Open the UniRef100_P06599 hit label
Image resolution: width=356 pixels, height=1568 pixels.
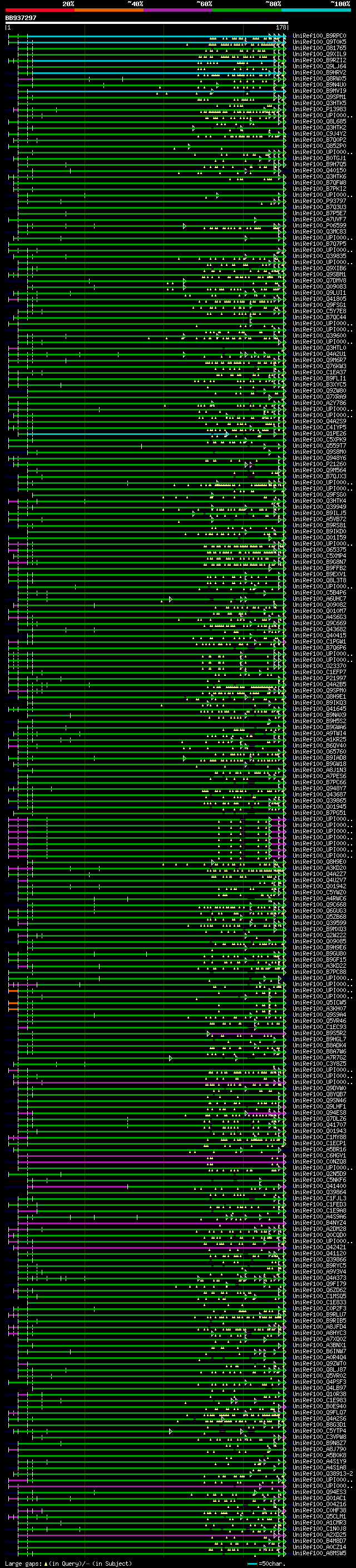tap(319, 226)
